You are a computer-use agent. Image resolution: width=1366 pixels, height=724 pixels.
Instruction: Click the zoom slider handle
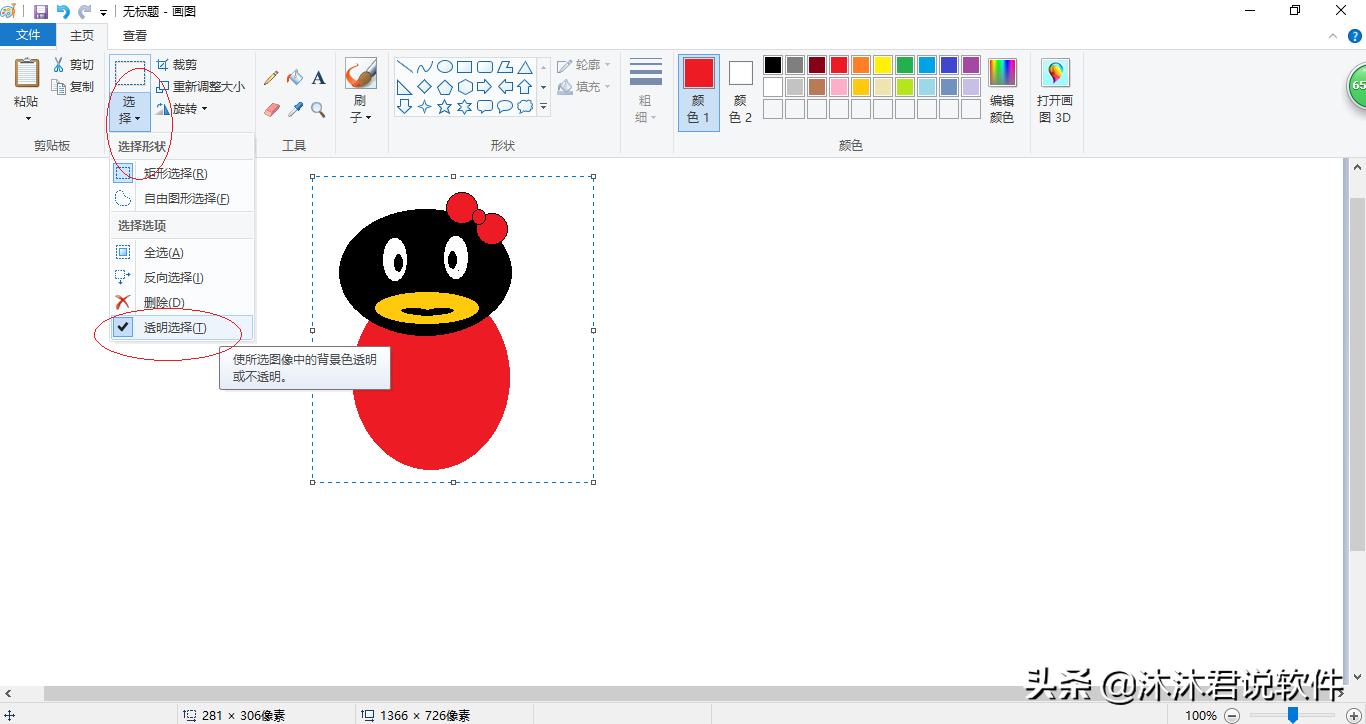(x=1293, y=715)
